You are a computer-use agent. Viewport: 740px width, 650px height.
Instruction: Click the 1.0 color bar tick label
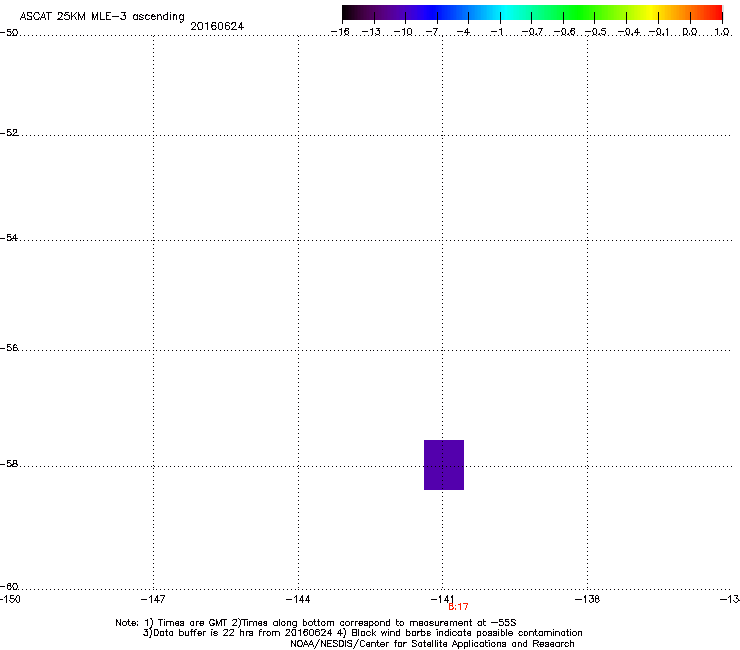click(x=722, y=32)
